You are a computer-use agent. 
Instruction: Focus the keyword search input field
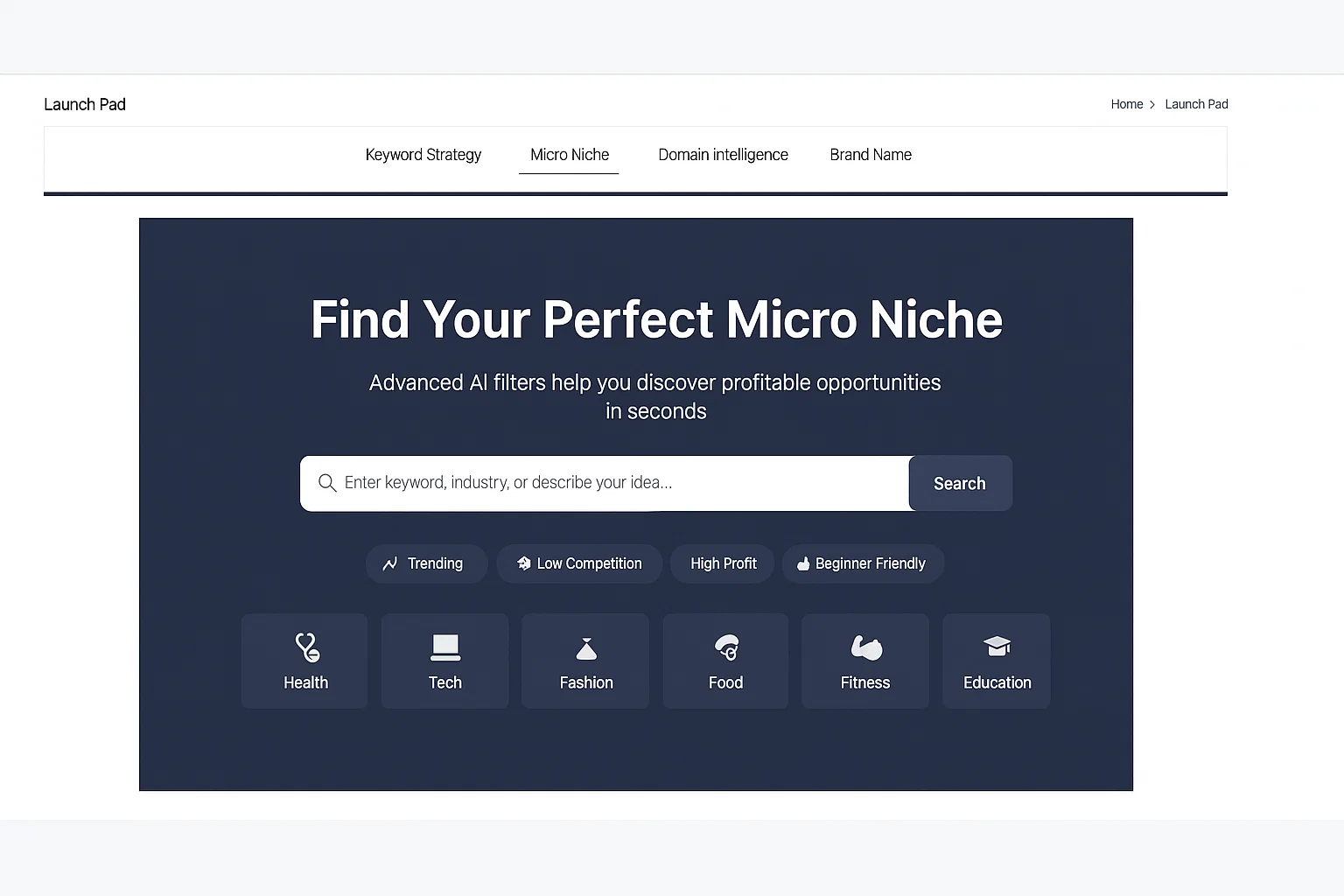[612, 483]
